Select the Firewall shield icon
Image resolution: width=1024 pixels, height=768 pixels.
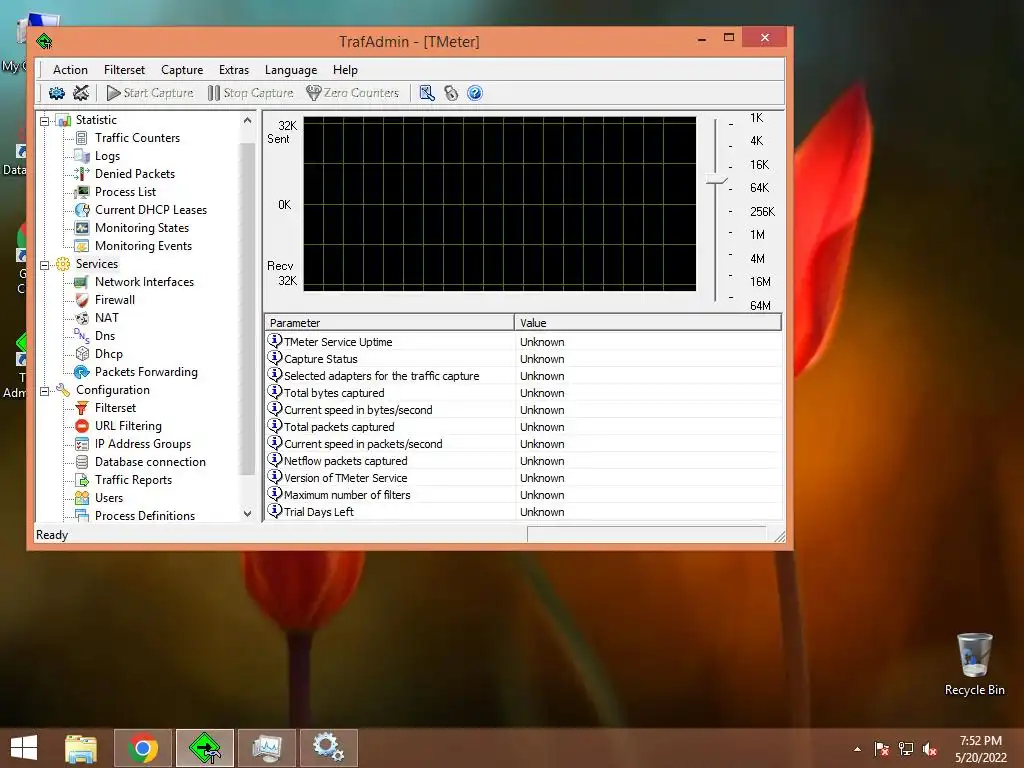82,300
